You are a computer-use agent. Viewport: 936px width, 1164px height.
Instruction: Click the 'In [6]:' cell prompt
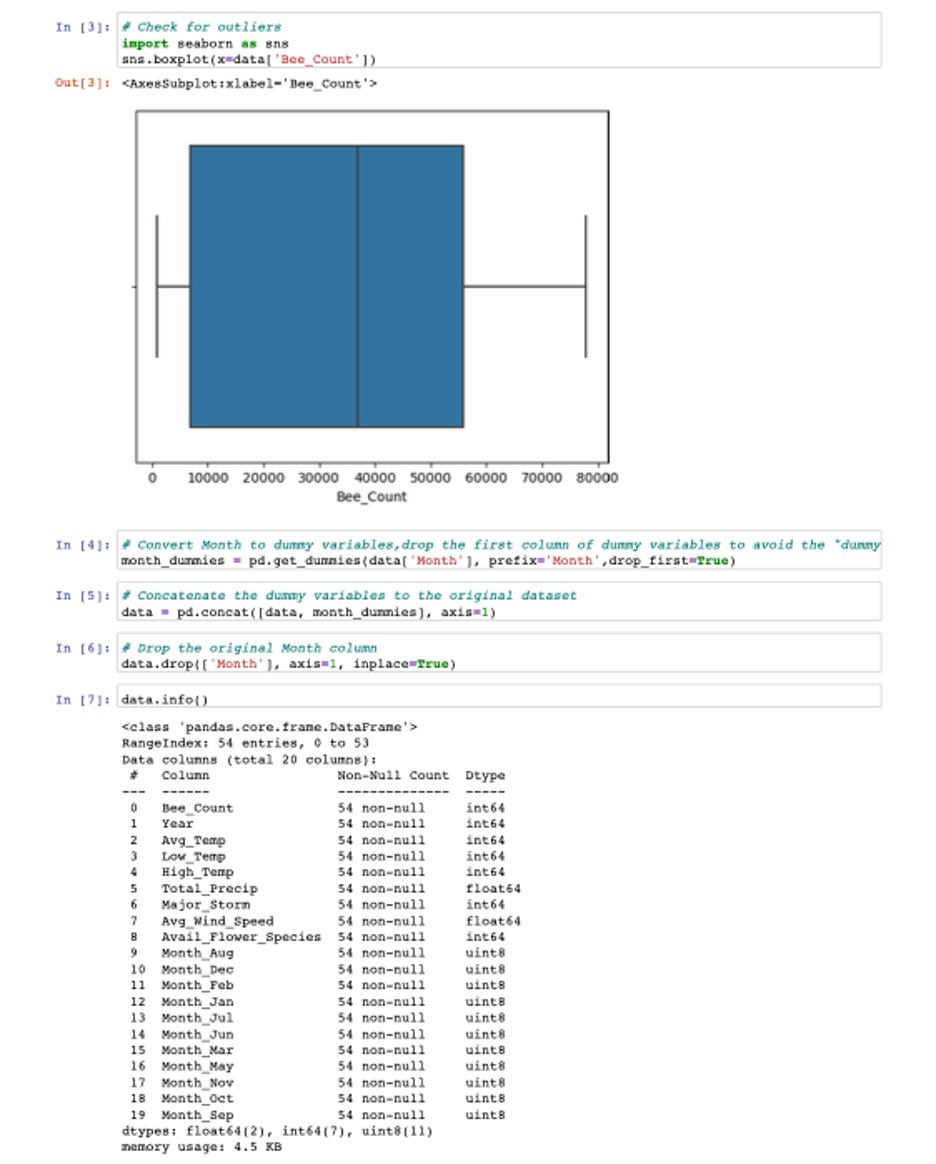[82, 649]
